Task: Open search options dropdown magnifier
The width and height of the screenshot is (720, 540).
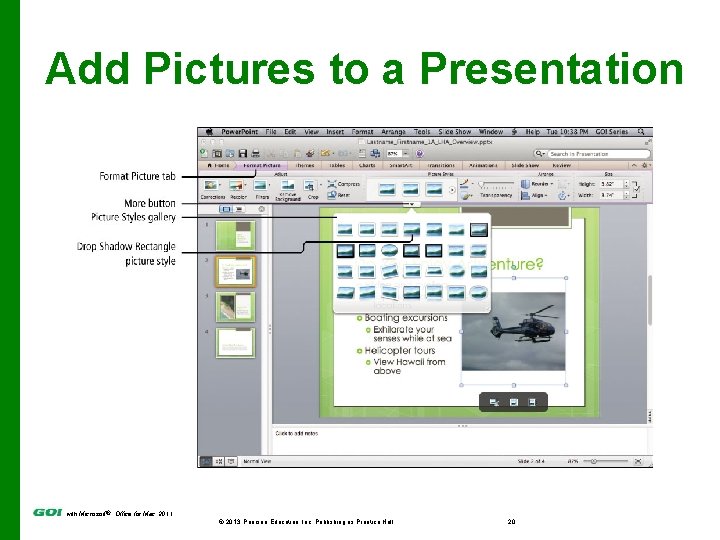Action: click(x=540, y=153)
